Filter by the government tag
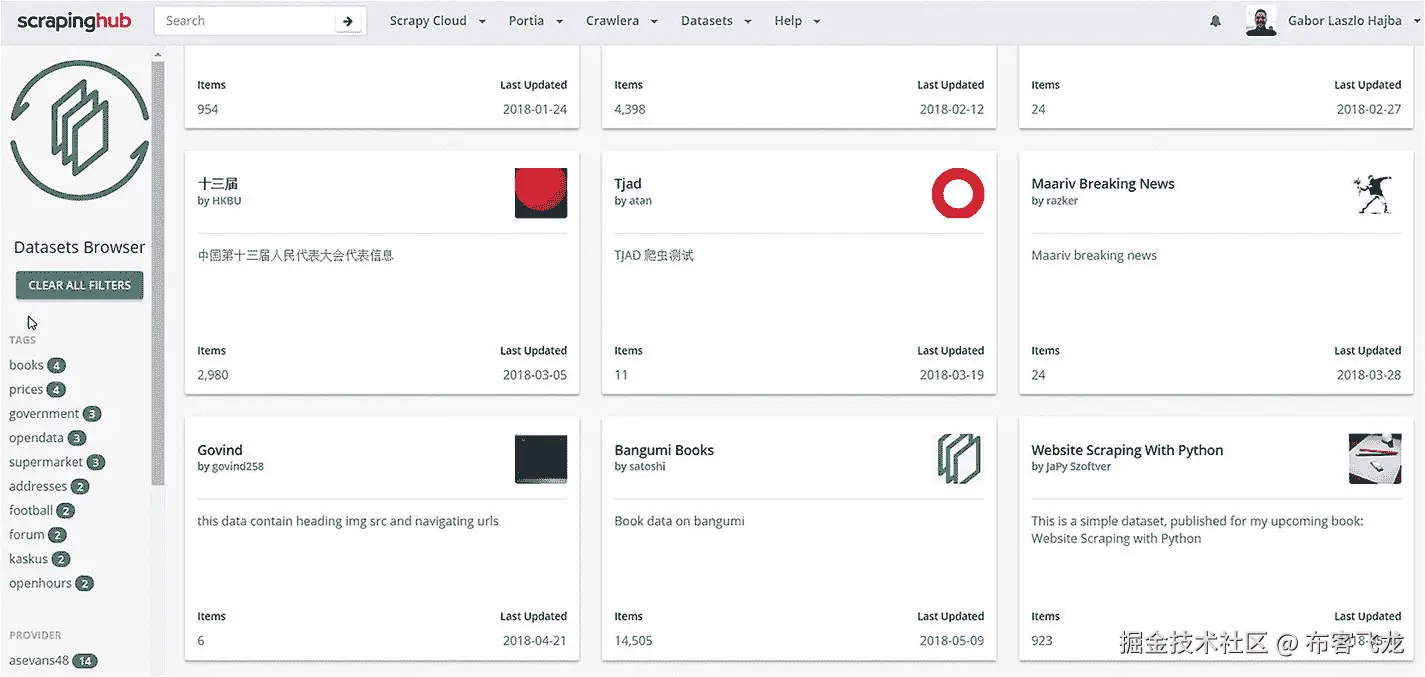Viewport: 1425px width, 677px height. click(x=55, y=413)
